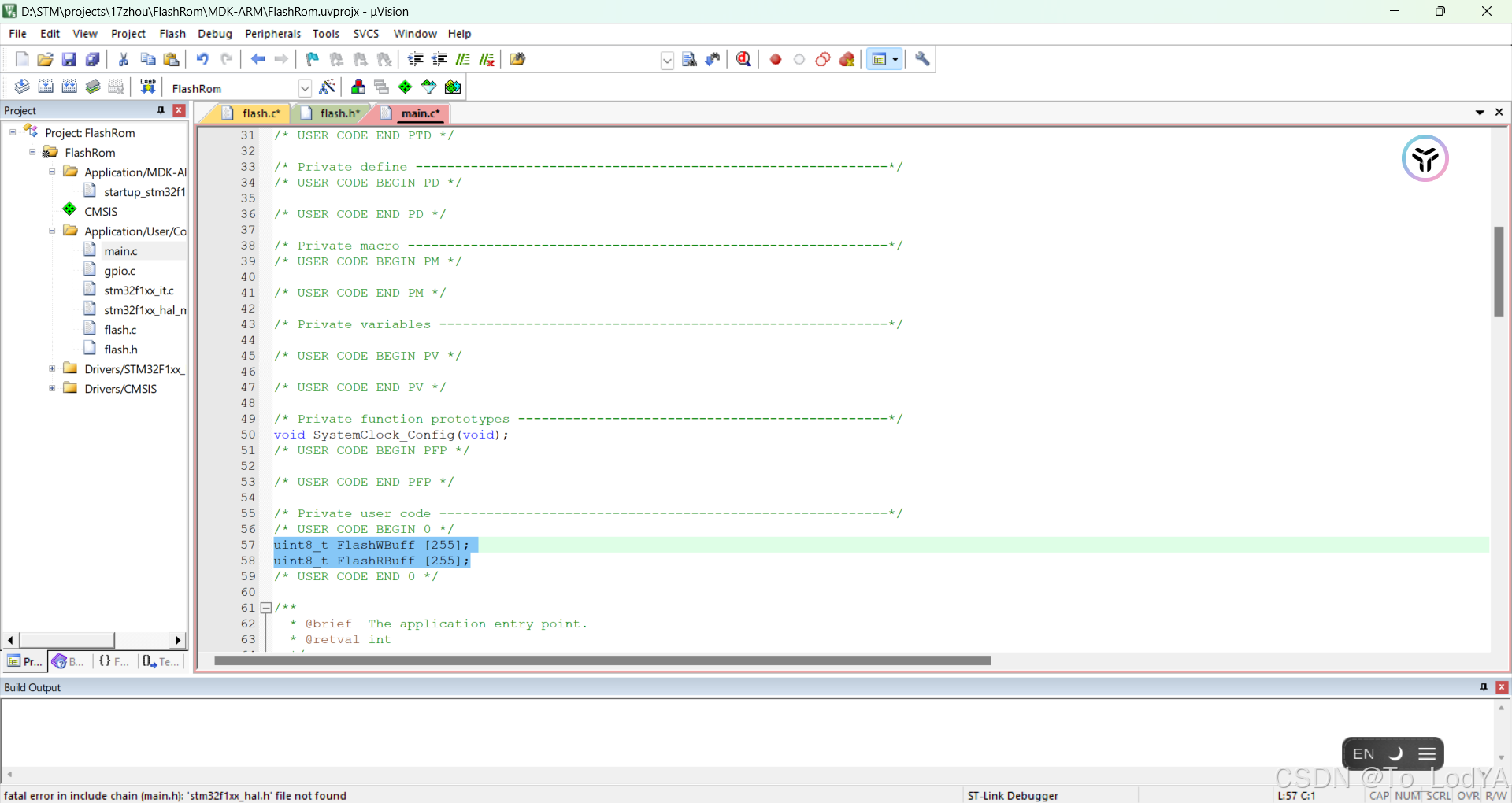Open Options for Target magic wand icon

(328, 87)
